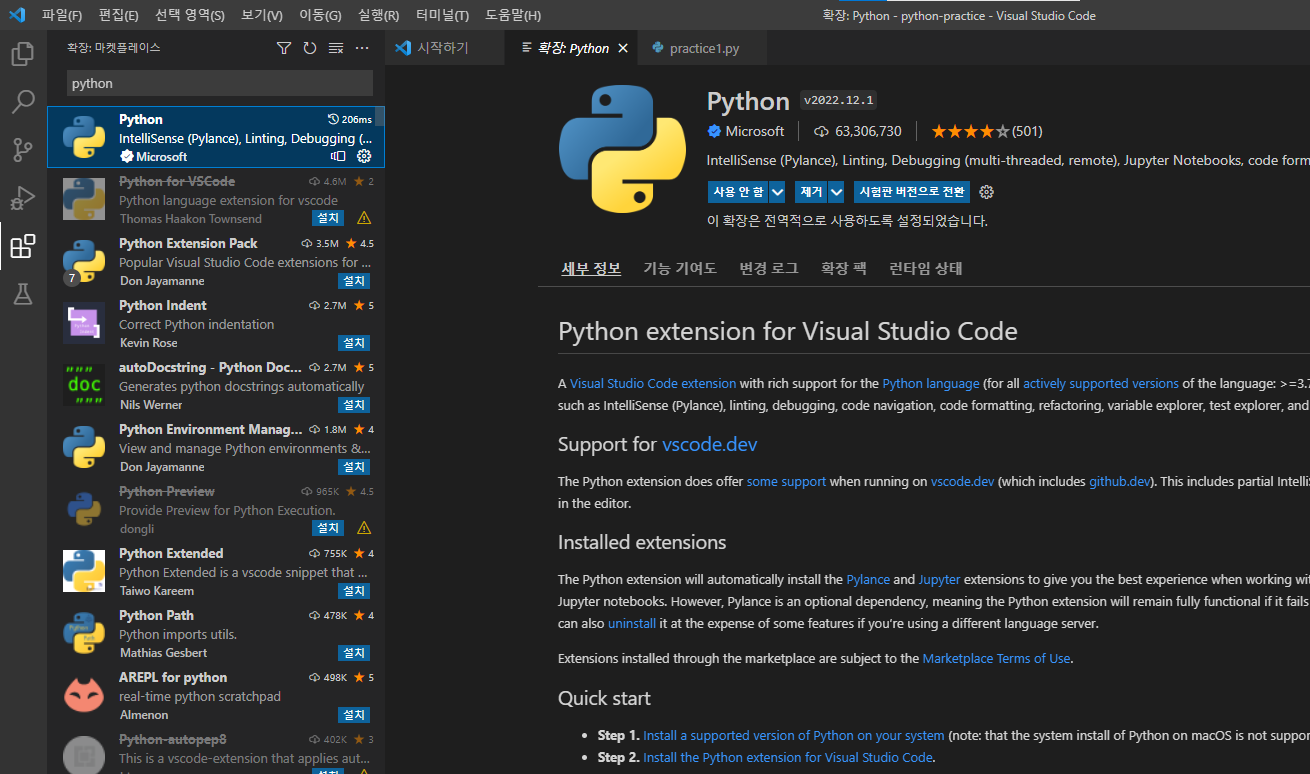Open the Search view in activity bar

tap(23, 102)
